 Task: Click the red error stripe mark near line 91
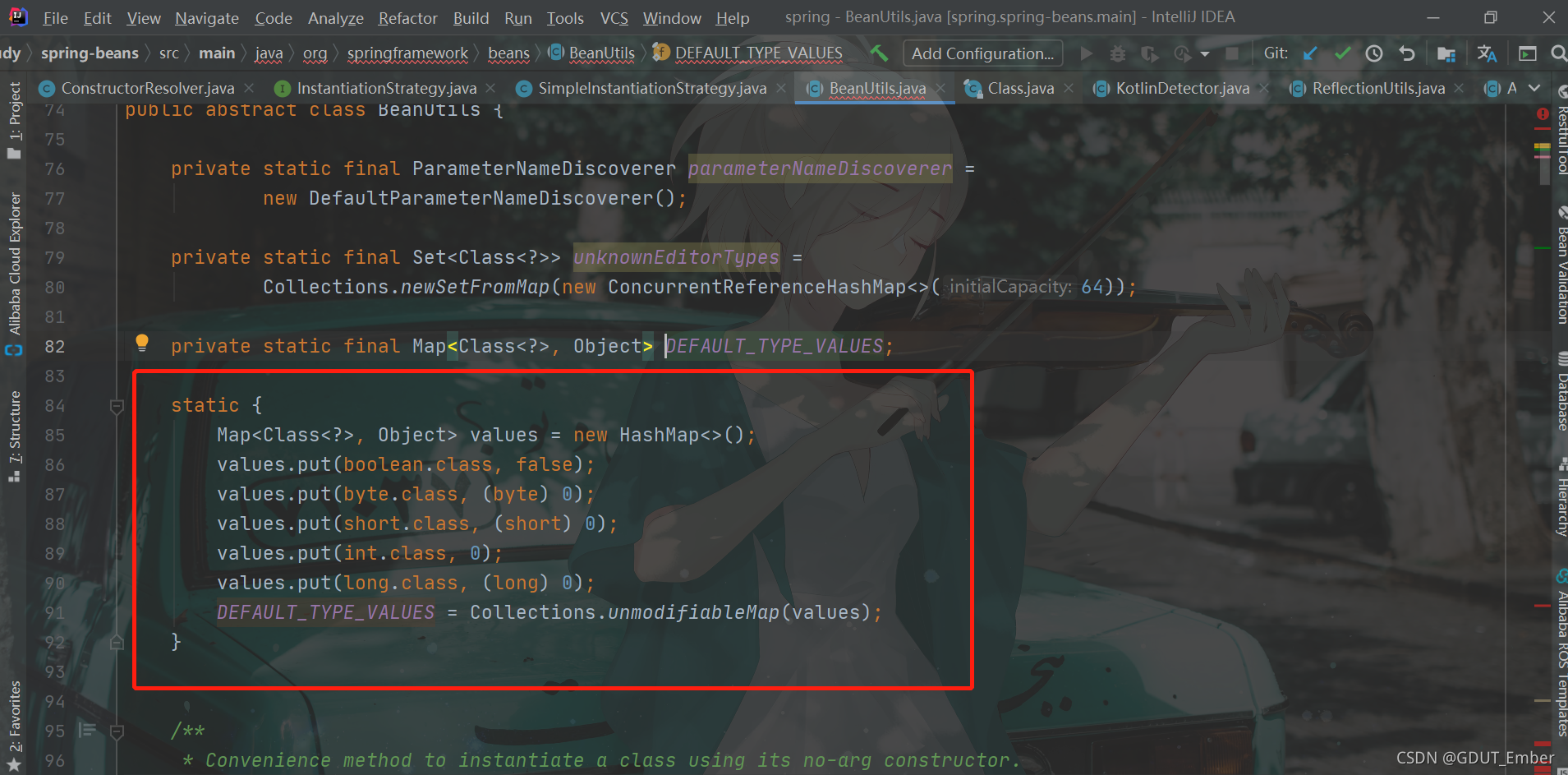tap(1542, 606)
